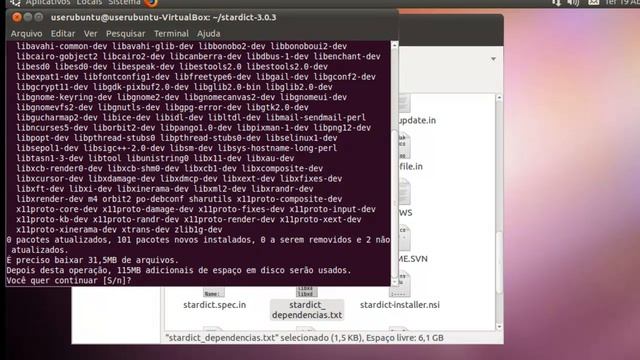Open the Editar menu in the terminal

[x=63, y=33]
